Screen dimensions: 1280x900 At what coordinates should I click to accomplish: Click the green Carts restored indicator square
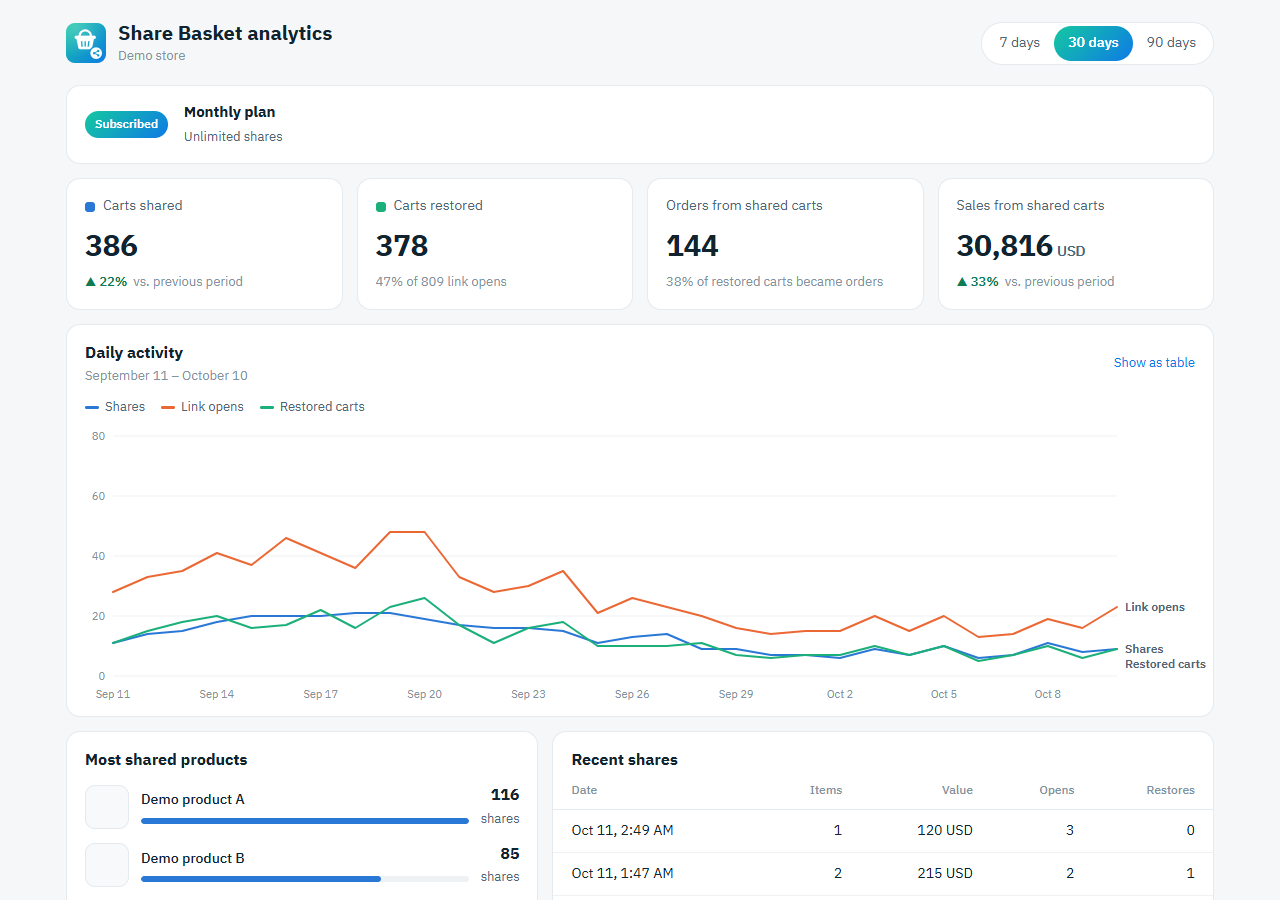(381, 207)
